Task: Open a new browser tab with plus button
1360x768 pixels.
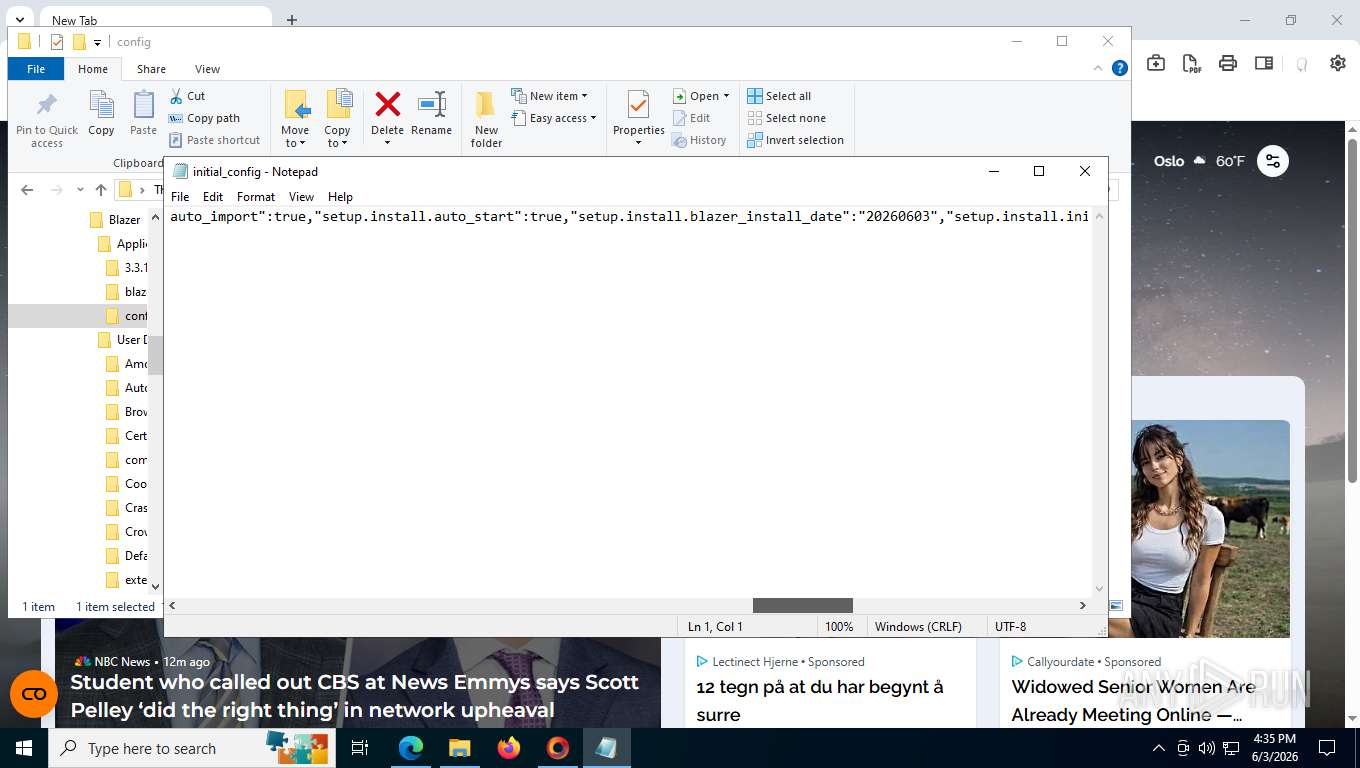Action: pyautogui.click(x=292, y=20)
